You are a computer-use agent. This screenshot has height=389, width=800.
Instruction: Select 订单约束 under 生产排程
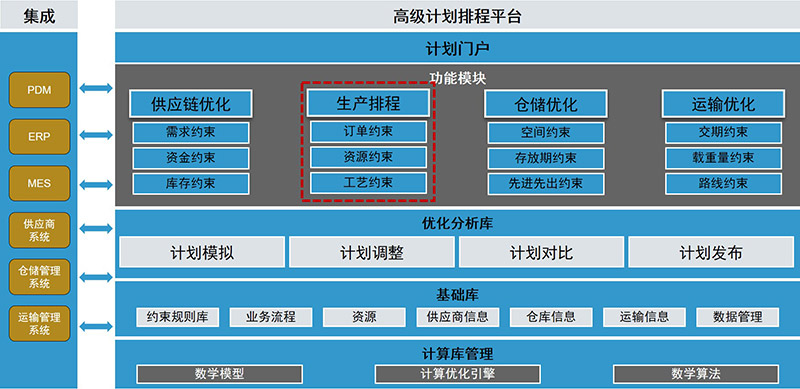(368, 132)
